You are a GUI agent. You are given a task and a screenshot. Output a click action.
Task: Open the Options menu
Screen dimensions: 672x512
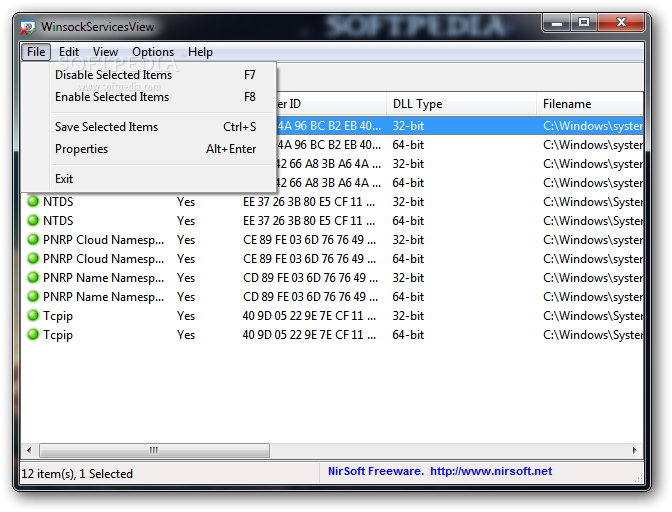(153, 52)
